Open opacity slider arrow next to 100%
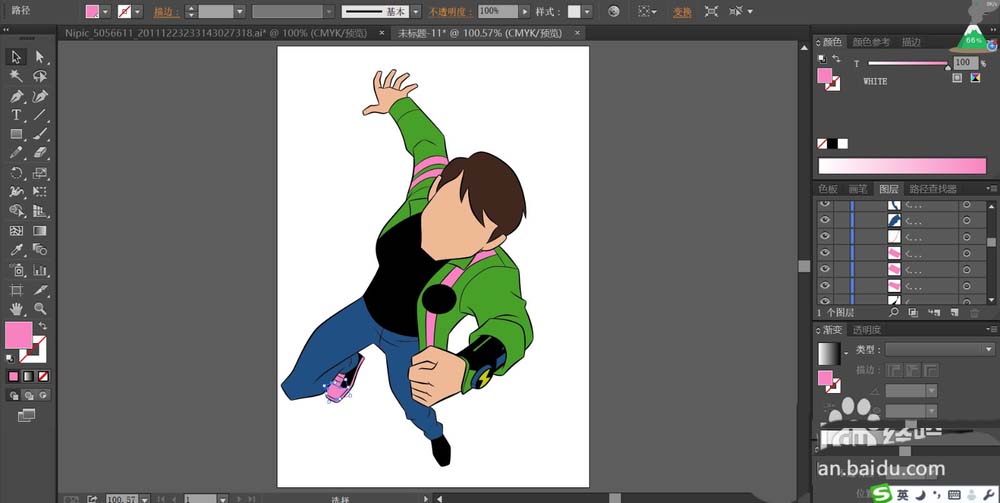The width and height of the screenshot is (1000, 503). pyautogui.click(x=524, y=11)
